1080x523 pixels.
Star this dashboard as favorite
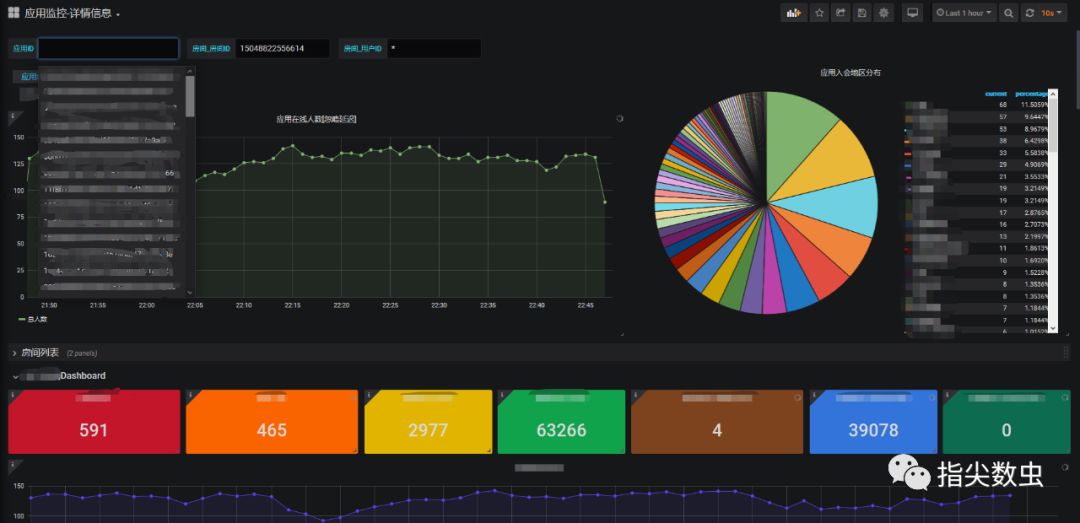click(x=819, y=13)
